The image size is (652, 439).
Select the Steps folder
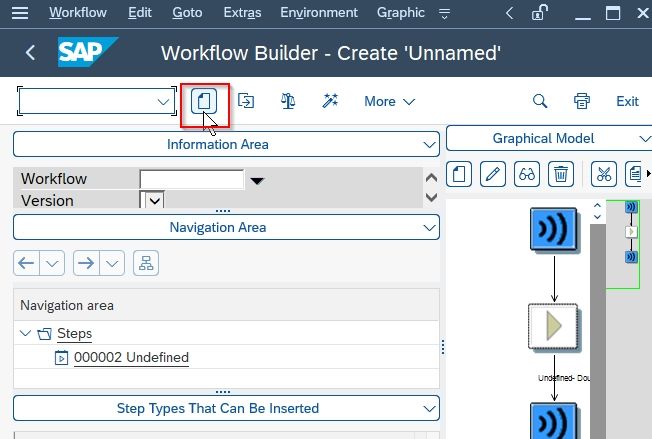coord(74,333)
